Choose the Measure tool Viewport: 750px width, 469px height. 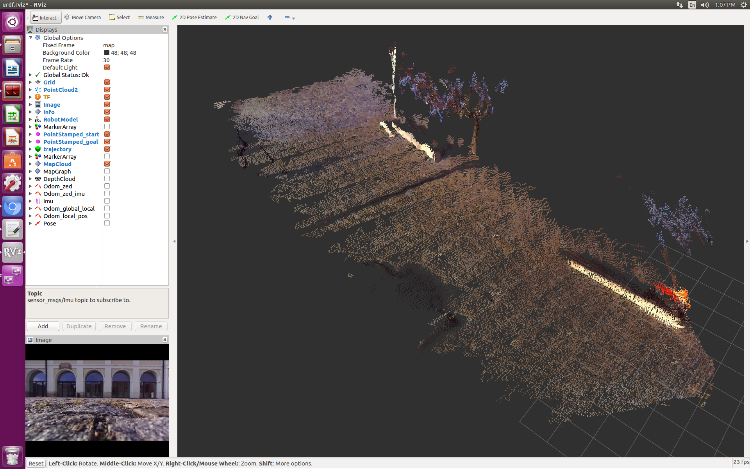[151, 17]
